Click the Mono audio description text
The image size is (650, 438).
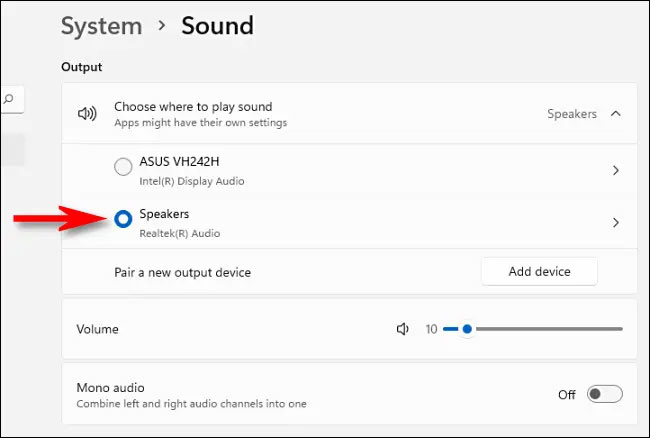(x=191, y=404)
